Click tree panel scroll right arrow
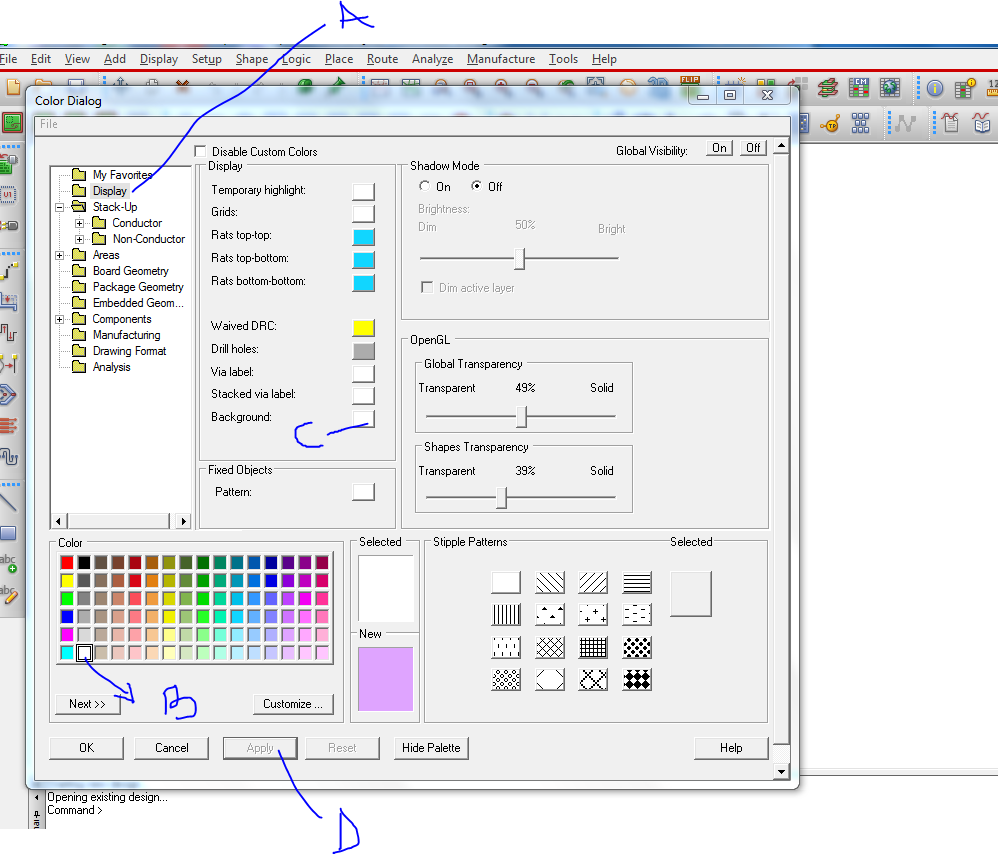The image size is (998, 854). point(183,521)
